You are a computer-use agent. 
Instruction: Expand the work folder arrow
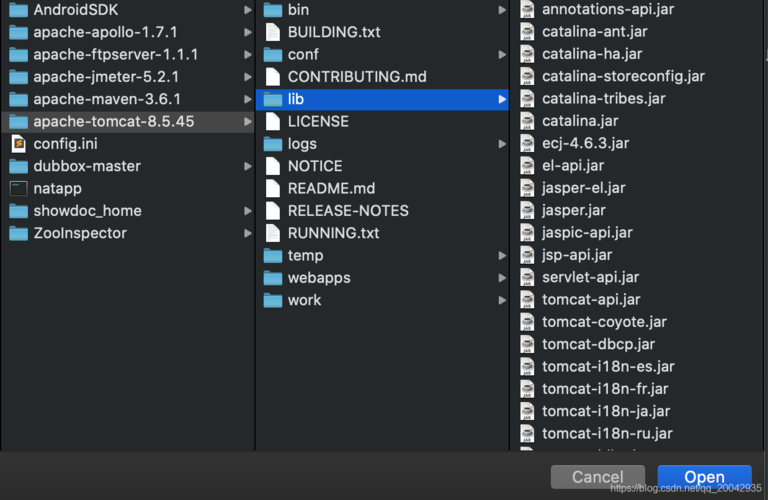pos(502,300)
